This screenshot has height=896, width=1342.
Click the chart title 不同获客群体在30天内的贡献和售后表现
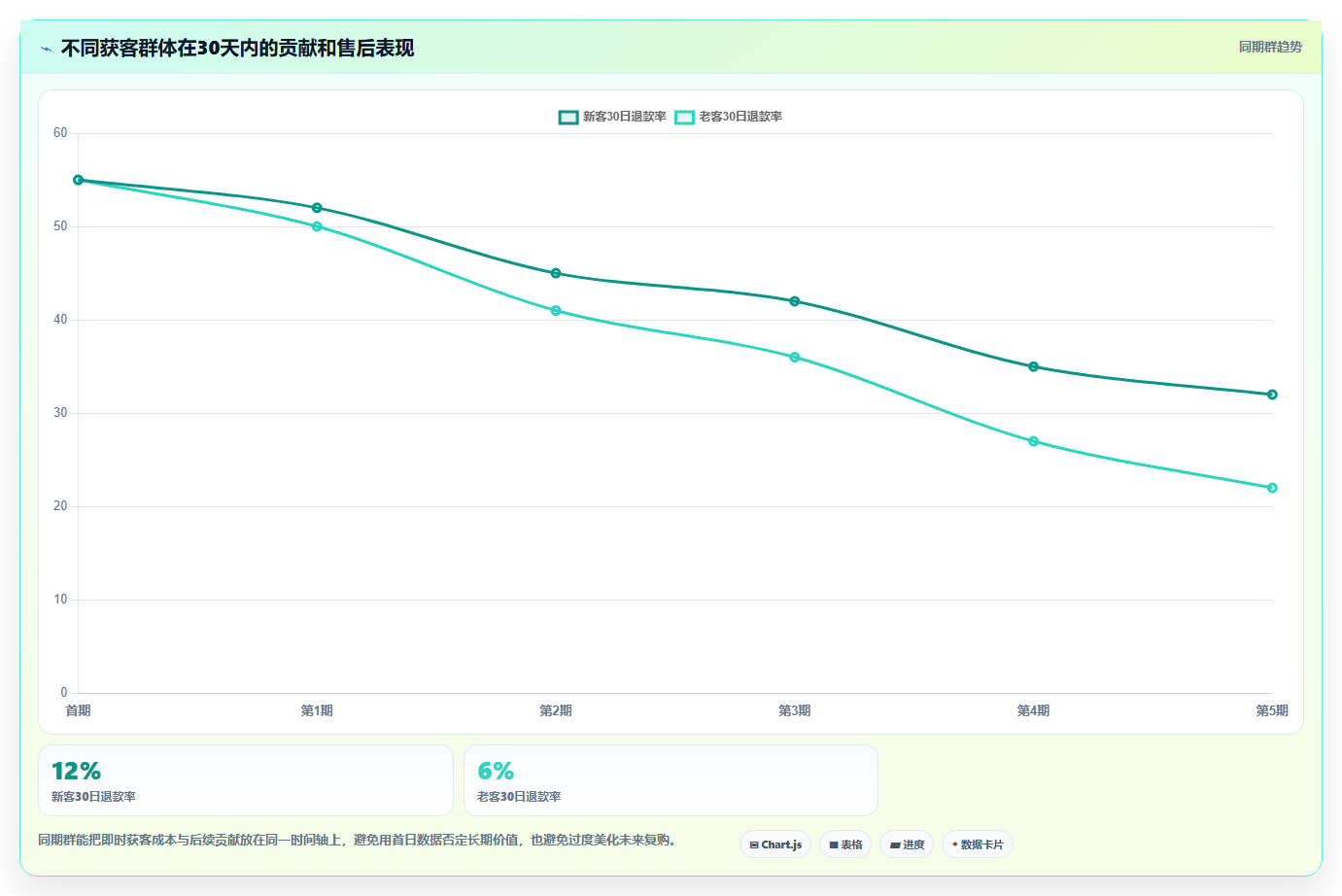(x=237, y=48)
